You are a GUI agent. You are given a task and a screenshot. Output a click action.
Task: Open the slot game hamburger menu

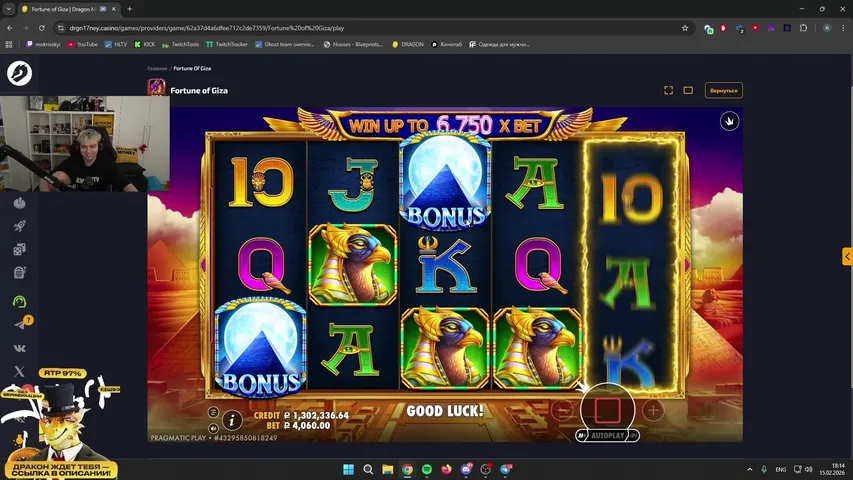click(213, 412)
